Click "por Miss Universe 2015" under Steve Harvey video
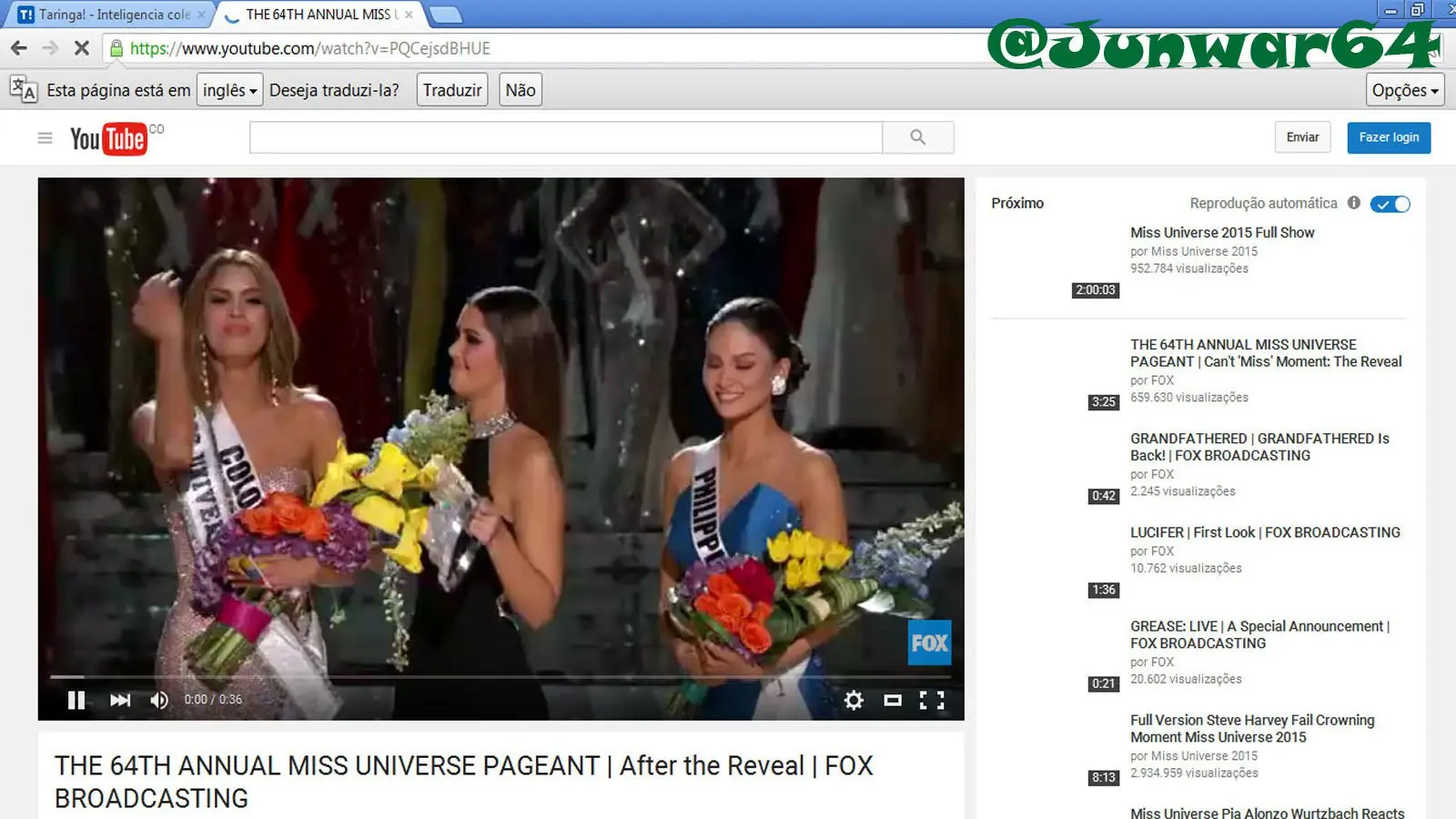 tap(1194, 756)
